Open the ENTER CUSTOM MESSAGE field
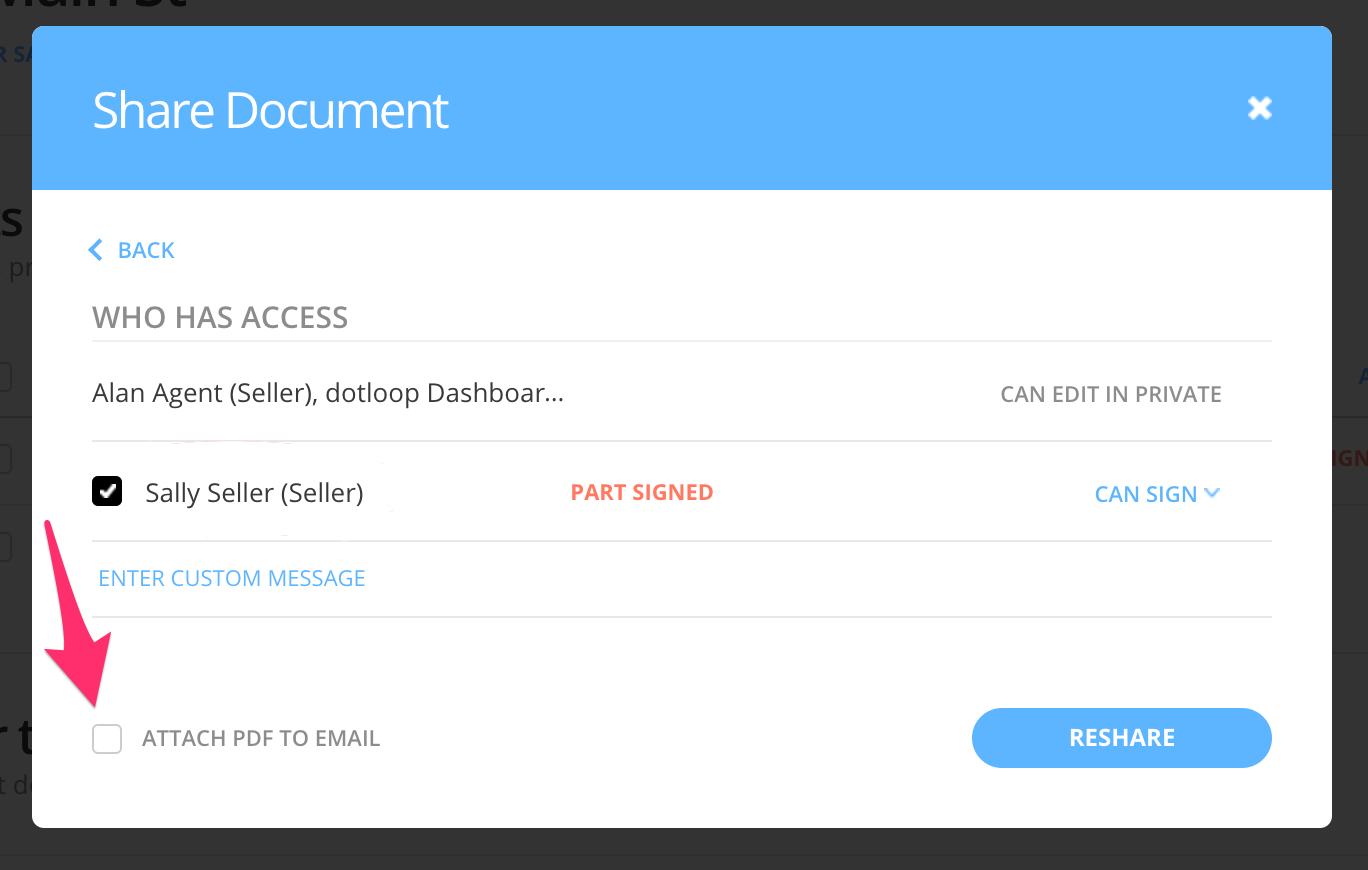The height and width of the screenshot is (870, 1368). pyautogui.click(x=231, y=578)
